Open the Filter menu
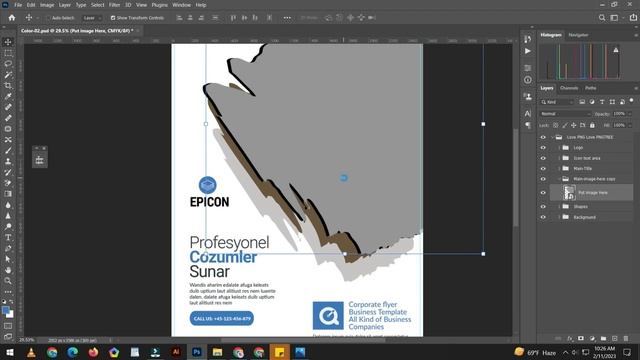The height and width of the screenshot is (360, 640). point(114,5)
